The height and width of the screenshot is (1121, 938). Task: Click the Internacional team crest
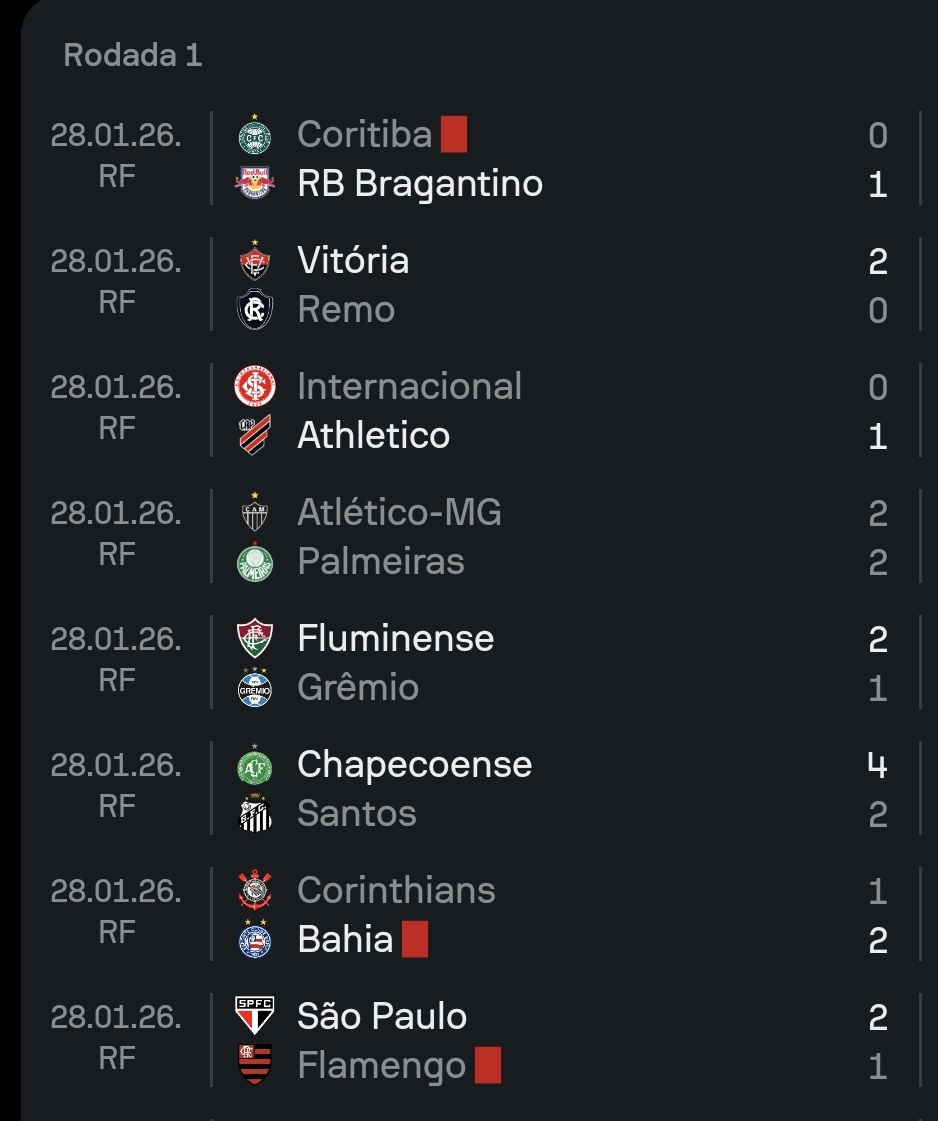pos(255,387)
